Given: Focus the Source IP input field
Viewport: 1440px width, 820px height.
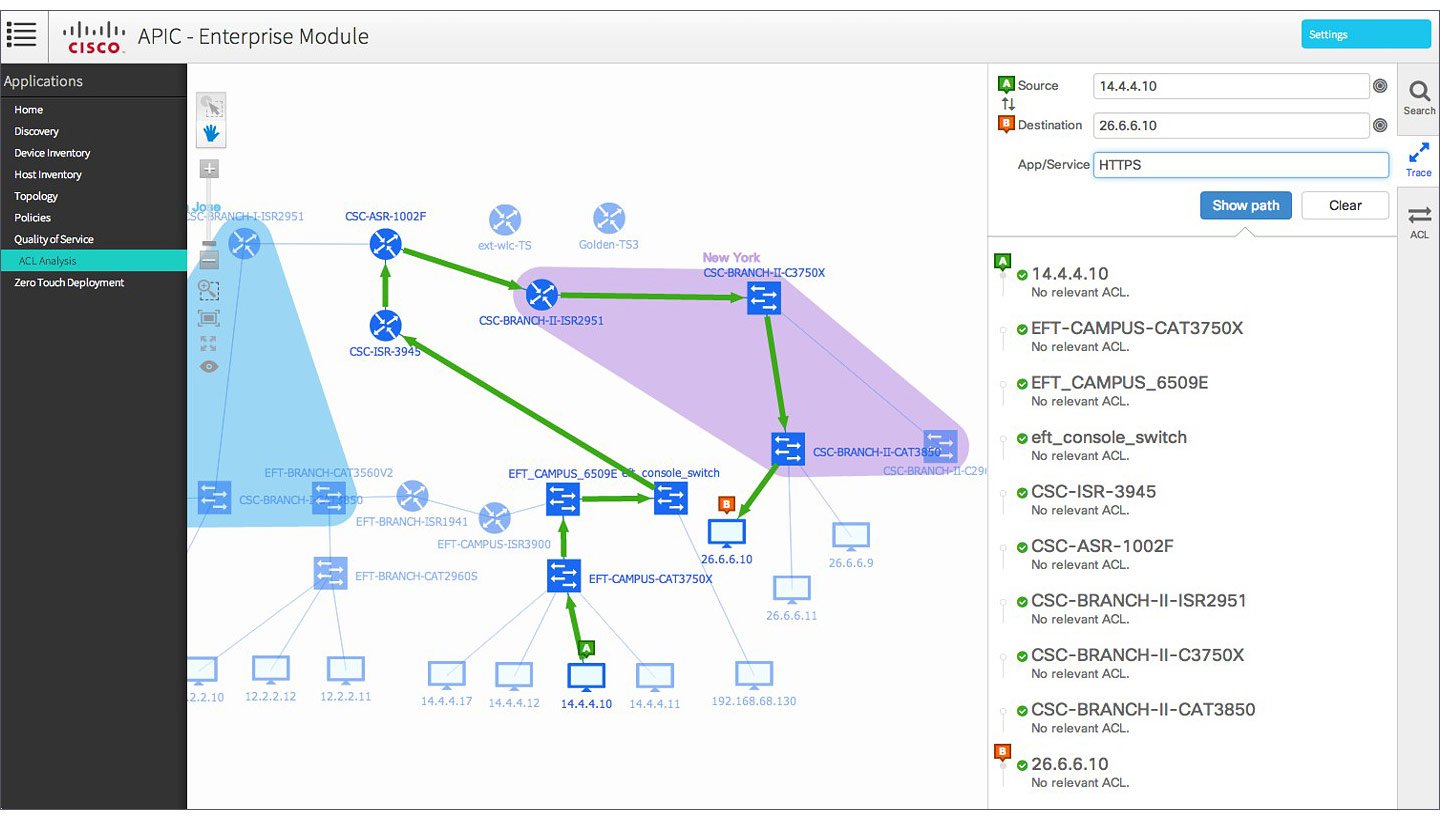Looking at the screenshot, I should (x=1231, y=86).
